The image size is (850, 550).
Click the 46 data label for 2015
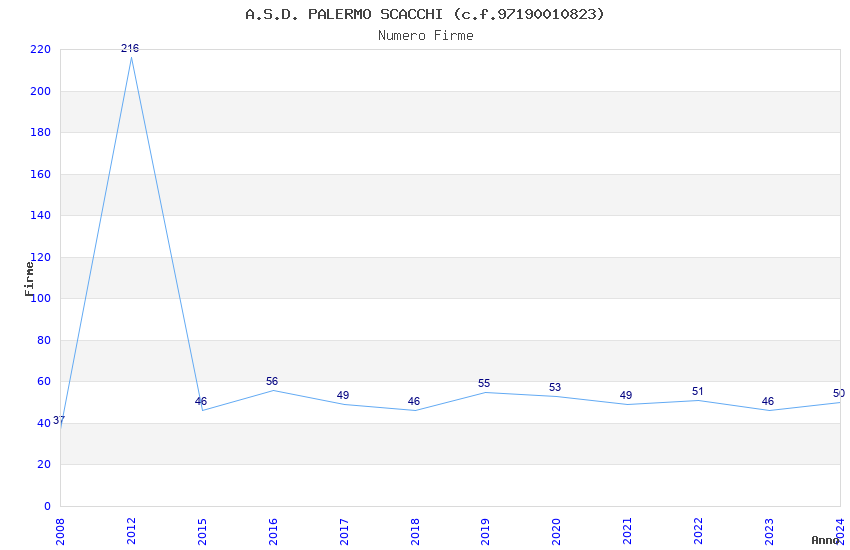201,402
